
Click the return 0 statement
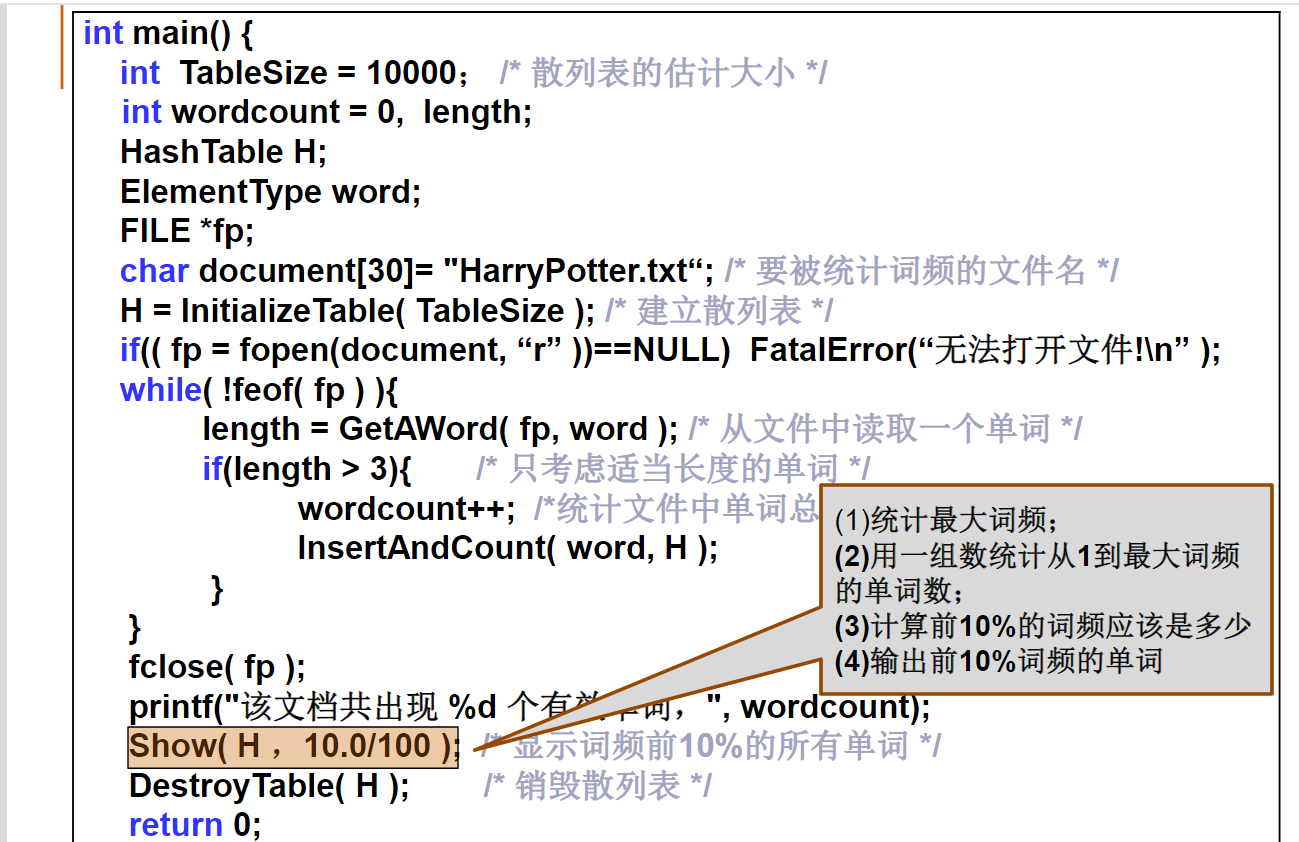194,825
